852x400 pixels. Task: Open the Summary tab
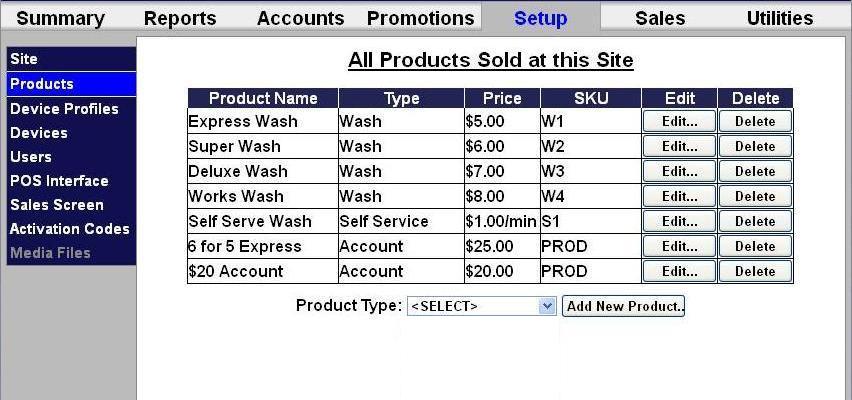(60, 18)
